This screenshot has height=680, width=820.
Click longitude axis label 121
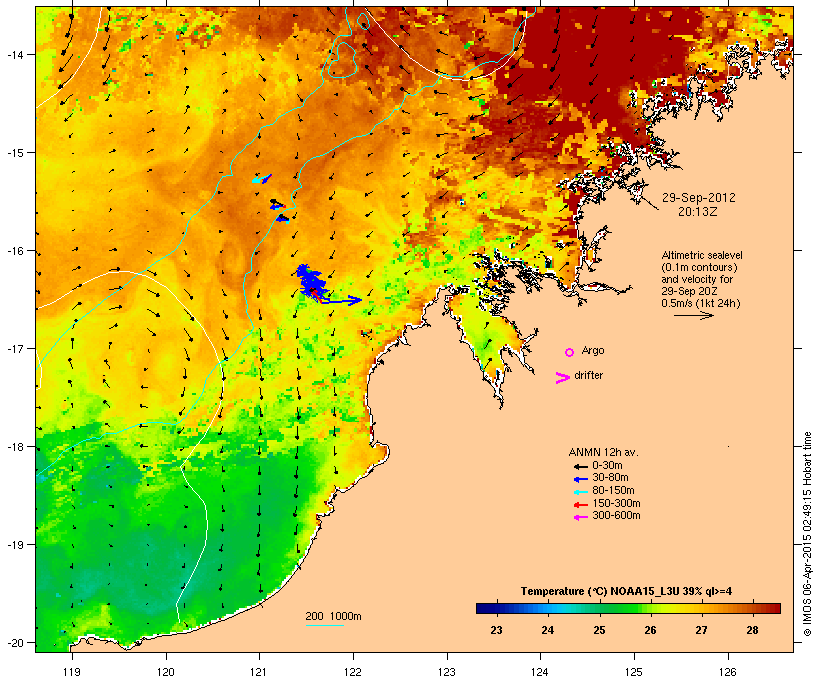[259, 672]
